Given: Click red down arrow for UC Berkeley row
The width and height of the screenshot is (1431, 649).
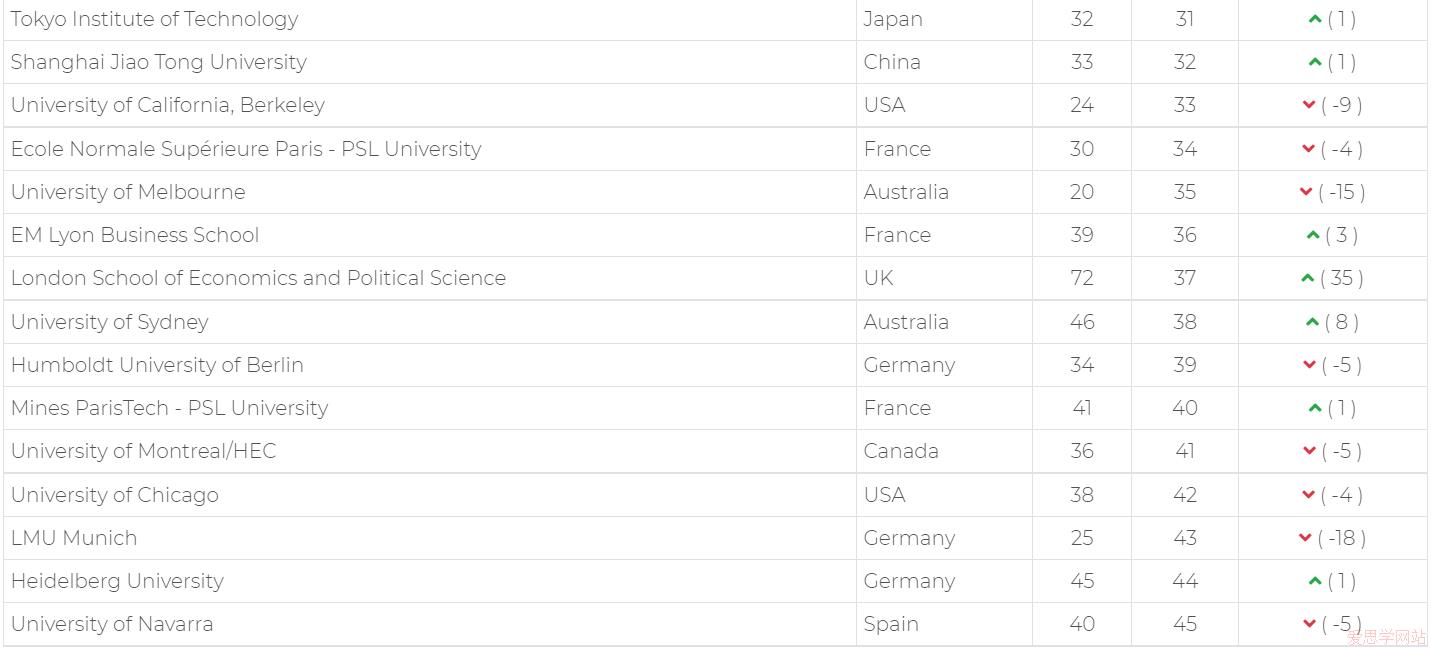Looking at the screenshot, I should coord(1308,105).
